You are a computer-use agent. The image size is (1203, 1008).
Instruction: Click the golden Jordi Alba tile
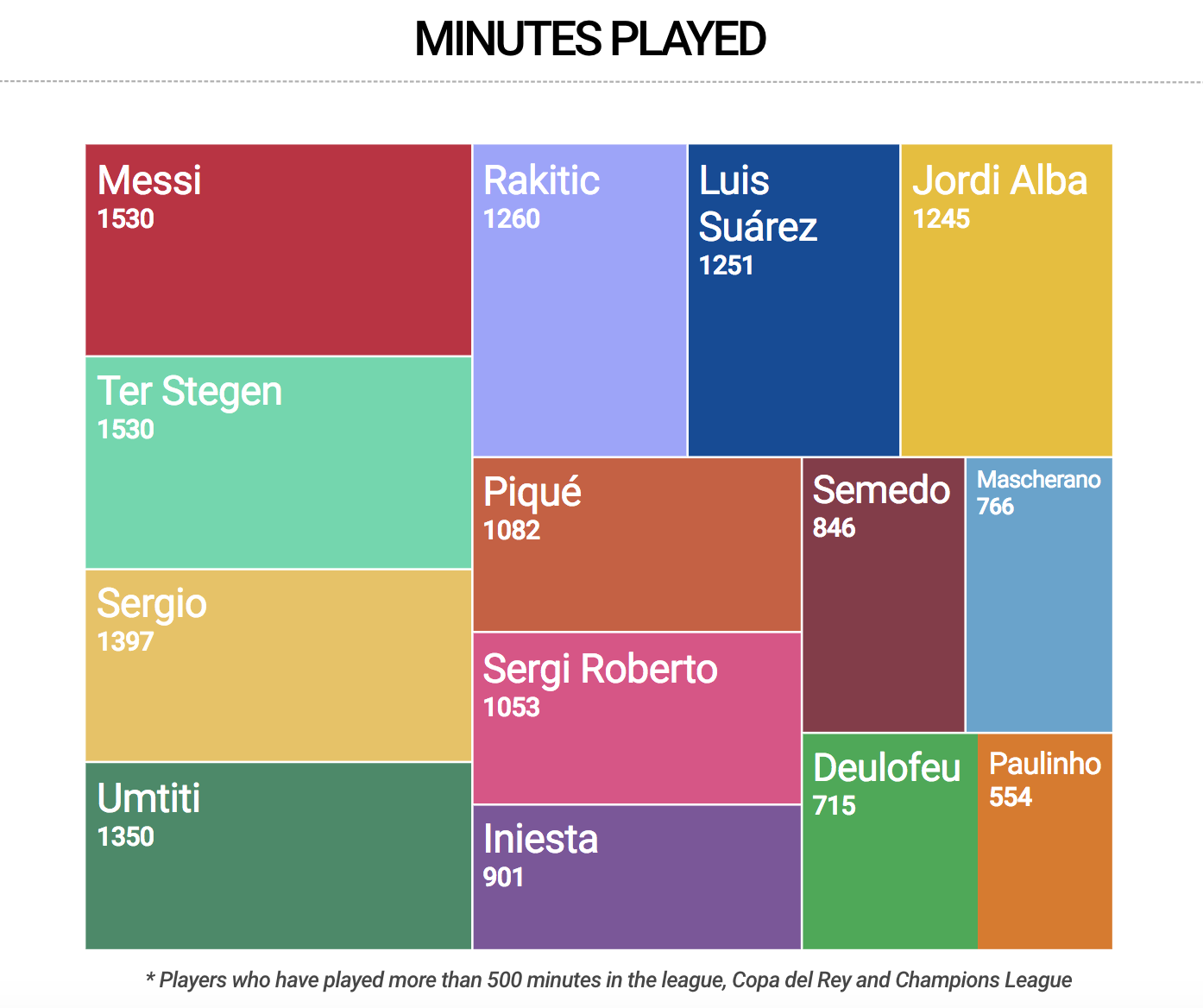tap(1007, 300)
